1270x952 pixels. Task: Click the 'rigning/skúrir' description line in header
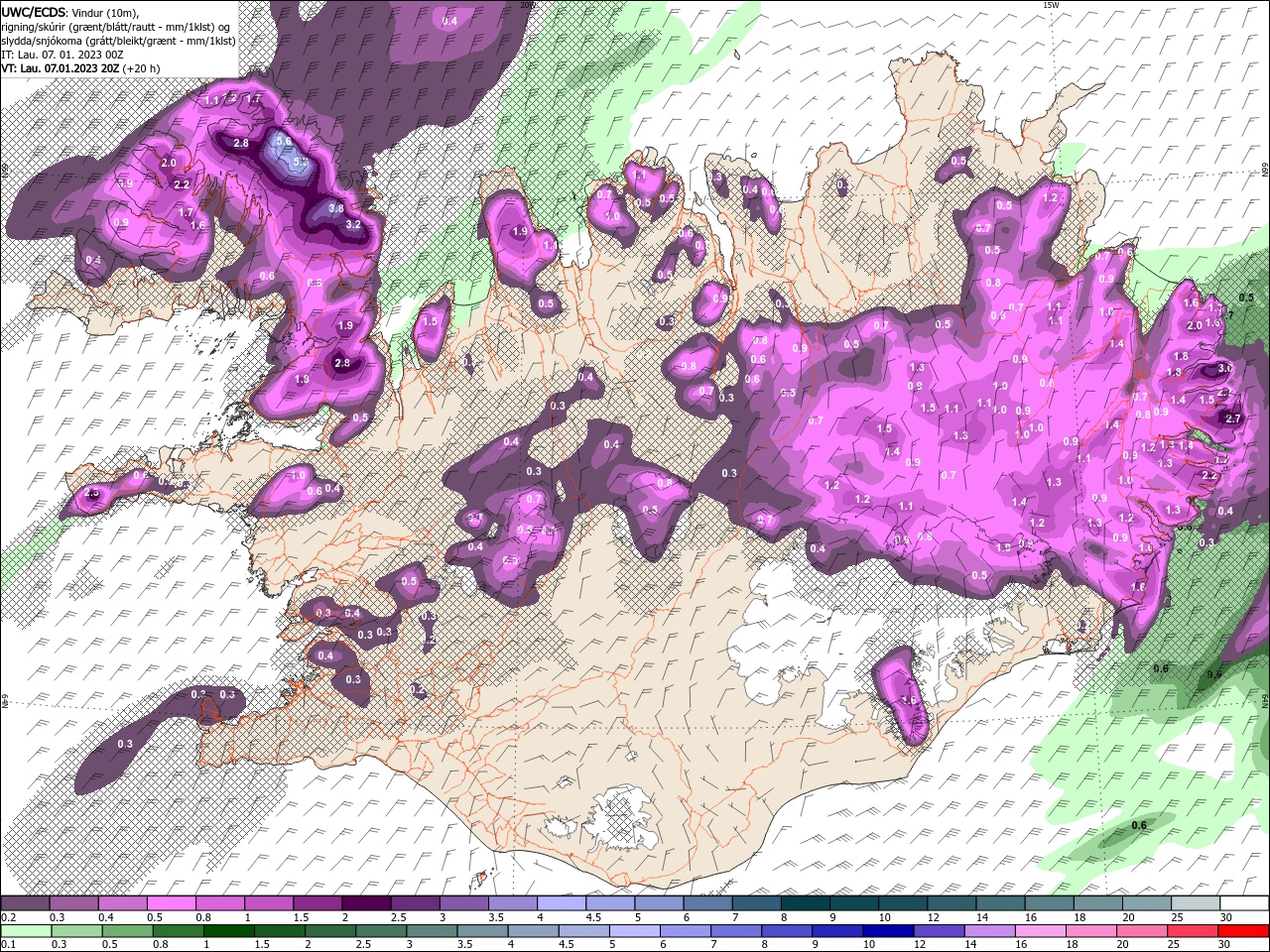(x=116, y=26)
